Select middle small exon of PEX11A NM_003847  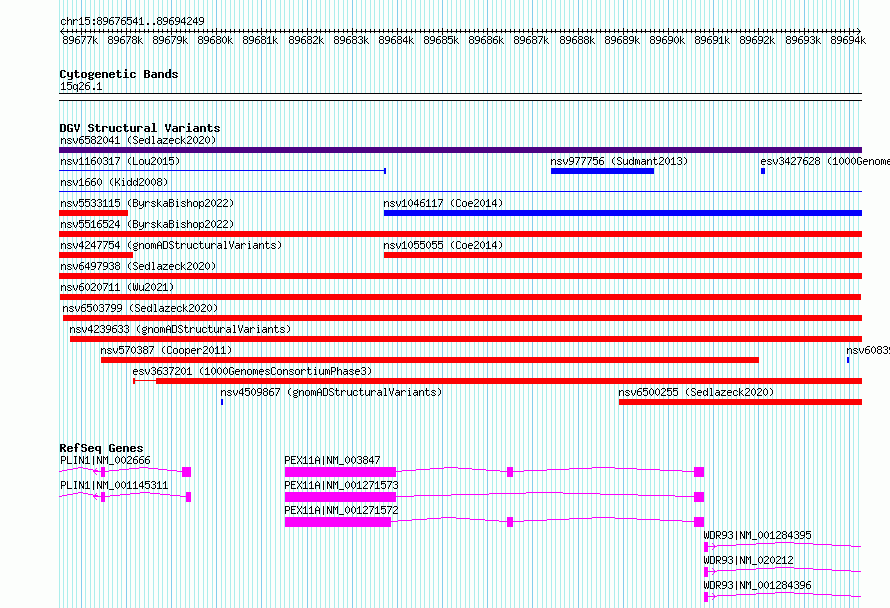point(510,472)
